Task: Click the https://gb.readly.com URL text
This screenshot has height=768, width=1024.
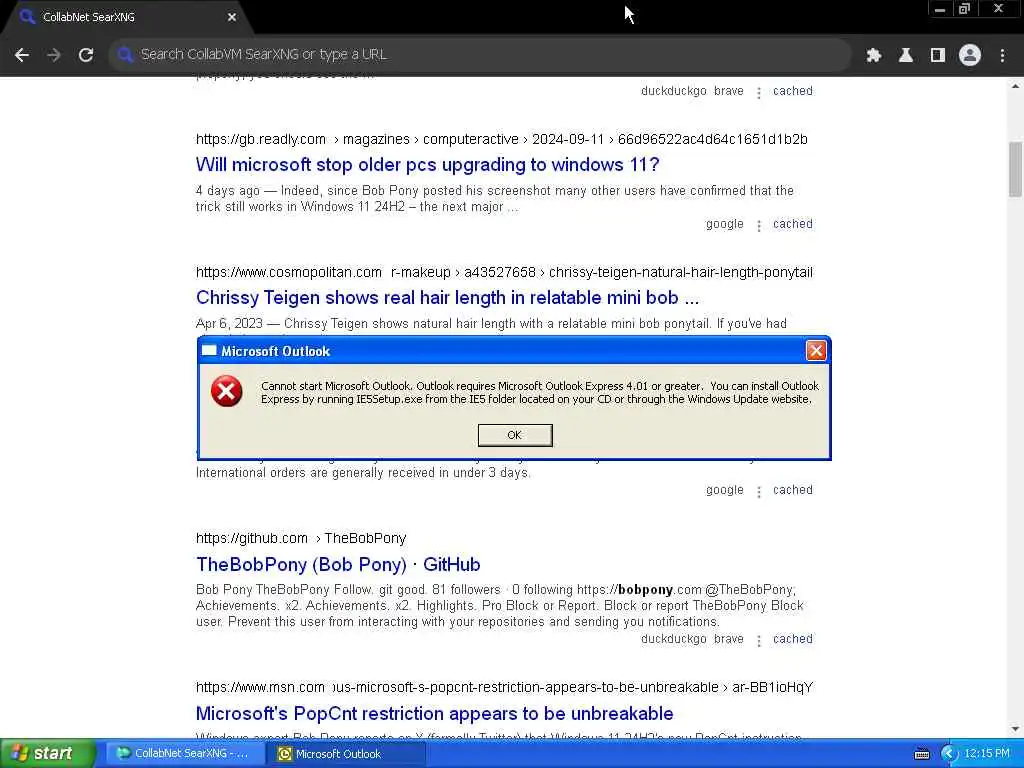Action: click(261, 139)
